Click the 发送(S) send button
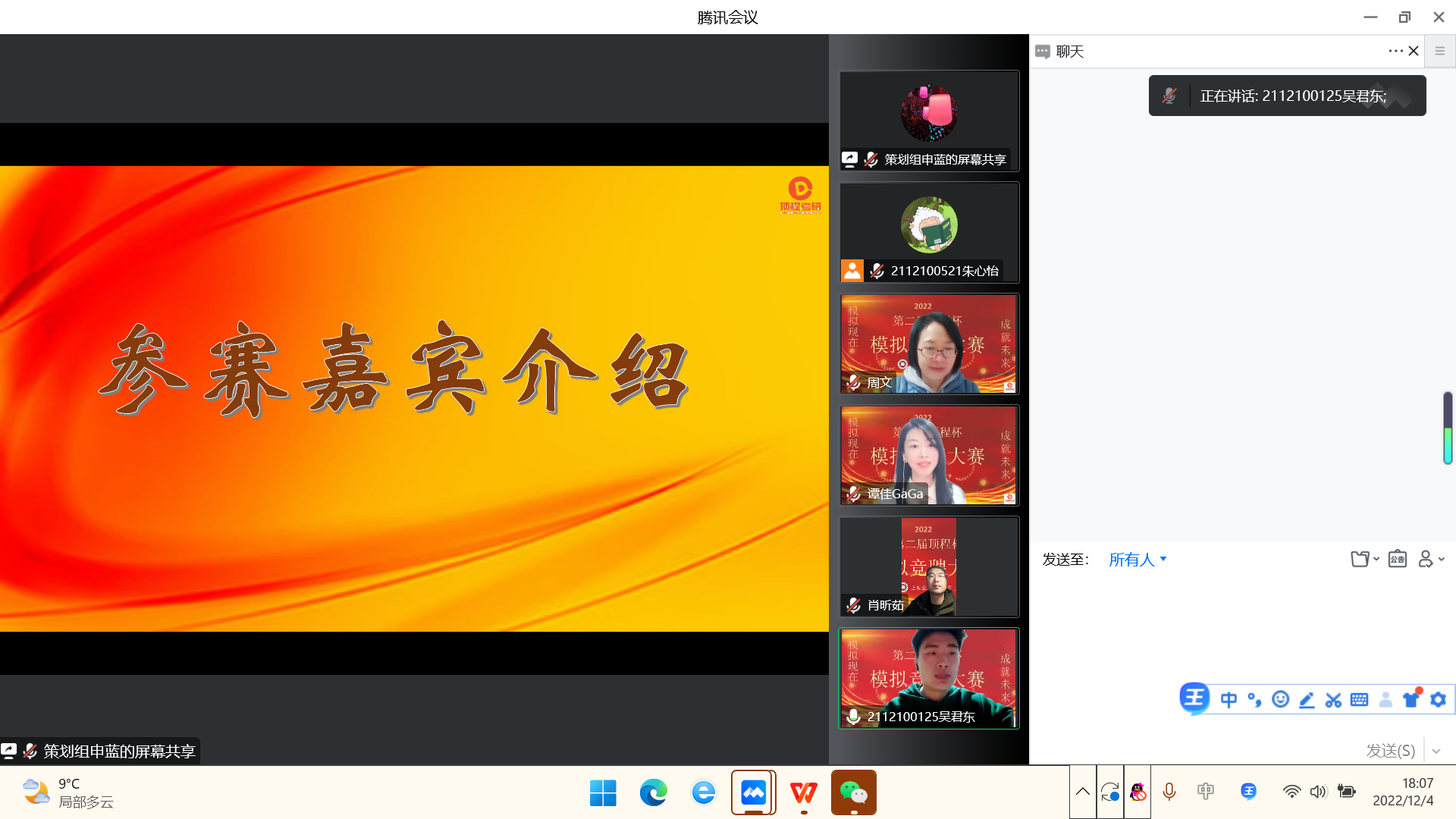Screen dimensions: 1456x819 pyautogui.click(x=1390, y=751)
